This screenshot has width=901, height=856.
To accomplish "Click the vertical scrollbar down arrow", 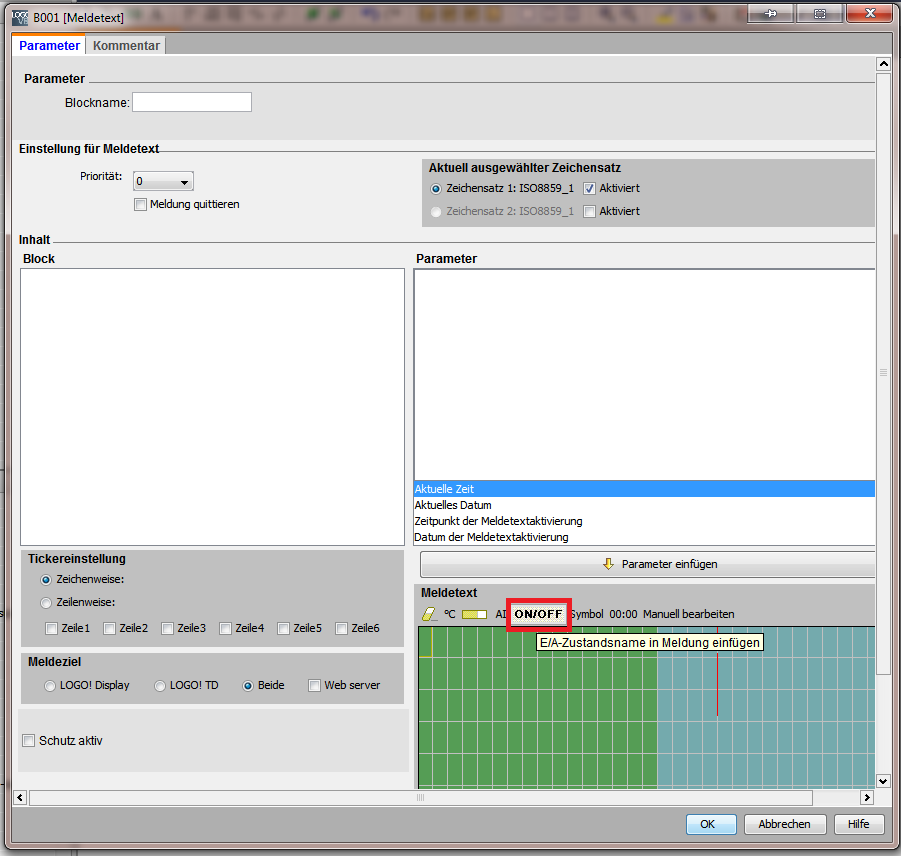I will pyautogui.click(x=883, y=780).
